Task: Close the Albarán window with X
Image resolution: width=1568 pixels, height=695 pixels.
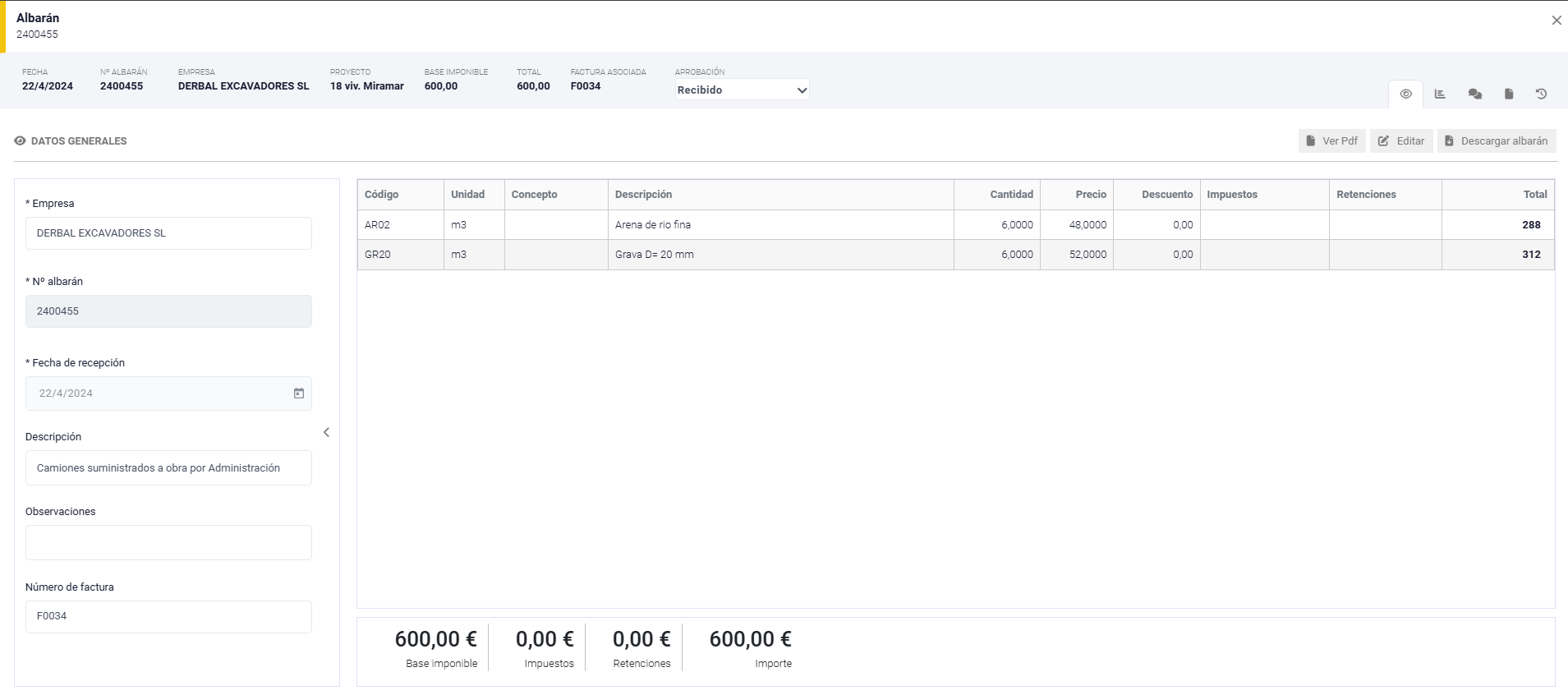Action: click(1556, 21)
